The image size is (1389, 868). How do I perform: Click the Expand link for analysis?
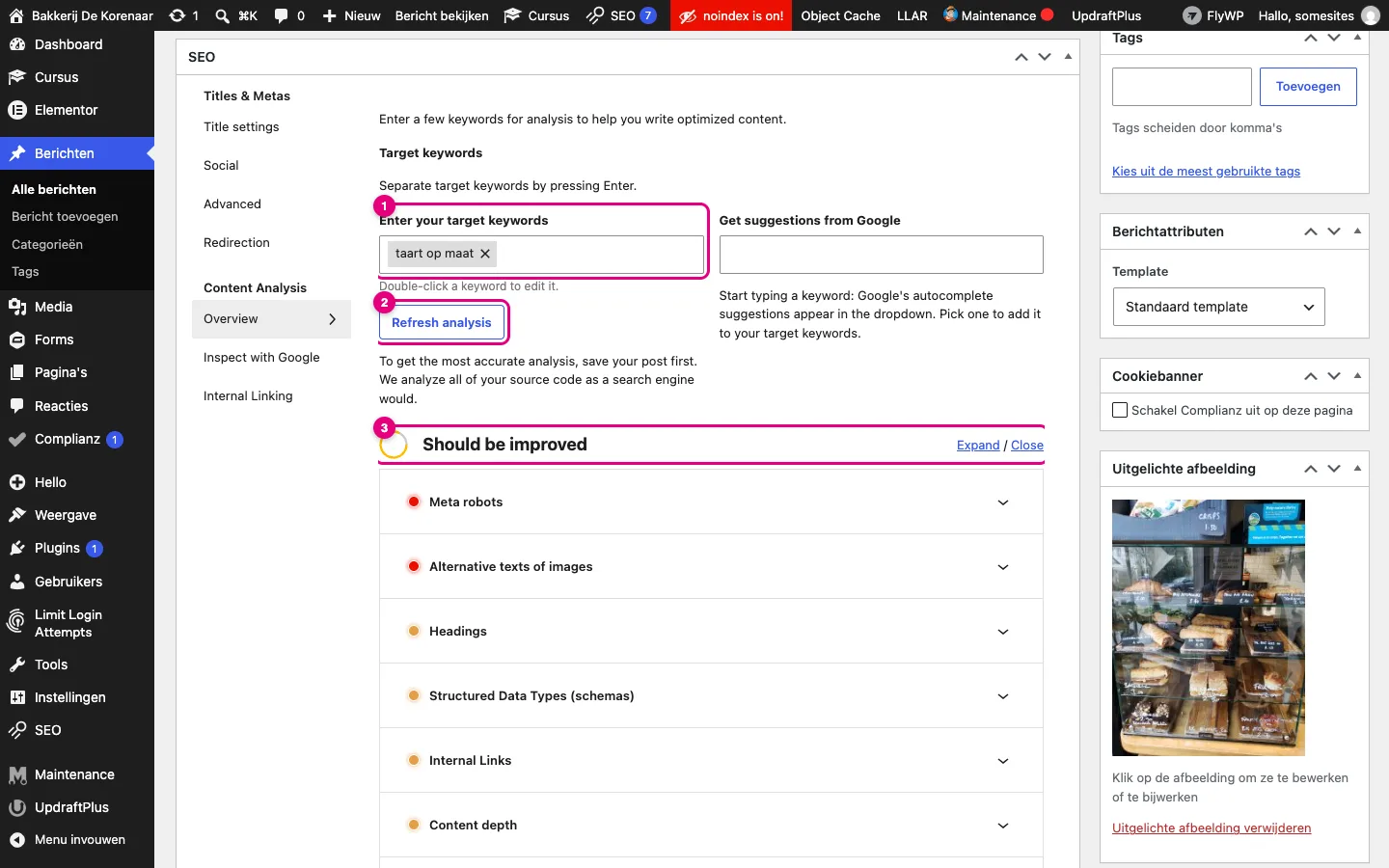pos(978,445)
